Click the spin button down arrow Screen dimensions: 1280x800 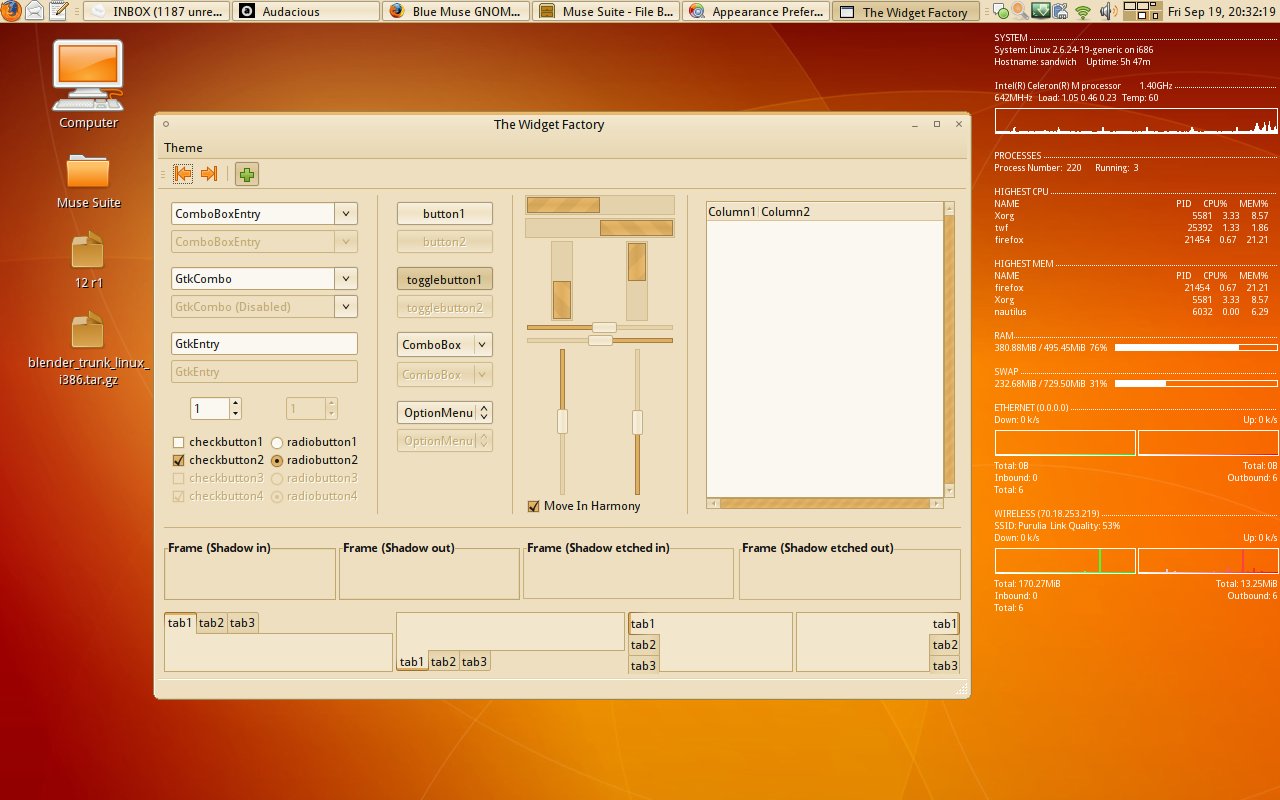(x=235, y=413)
